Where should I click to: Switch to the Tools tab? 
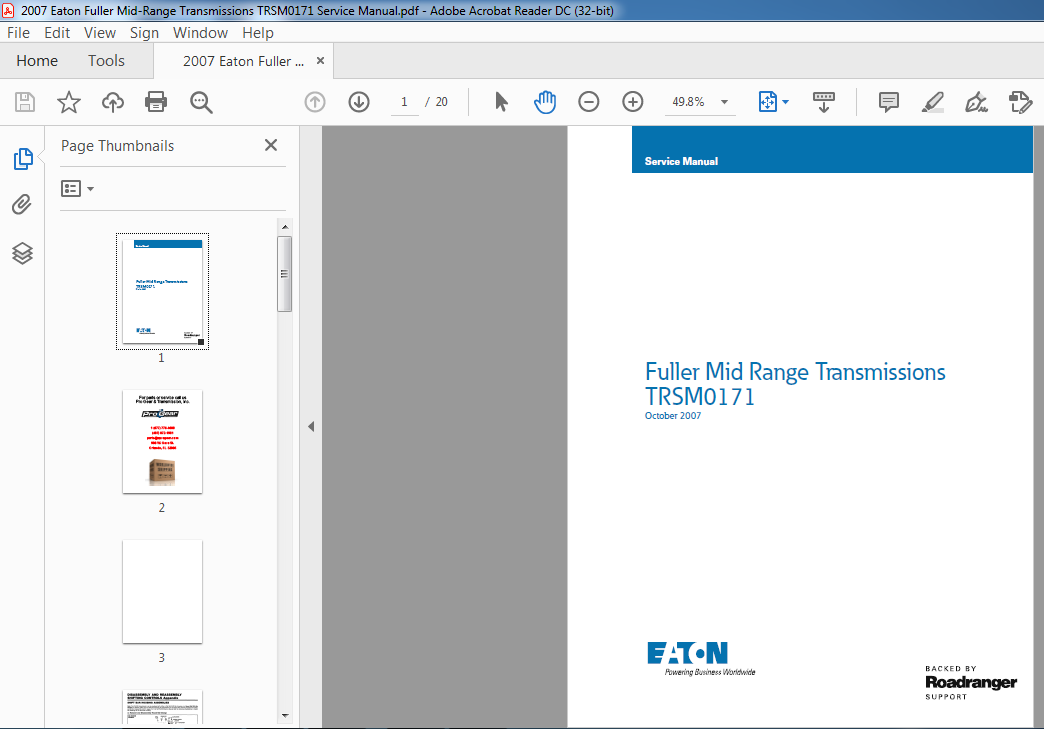click(107, 61)
